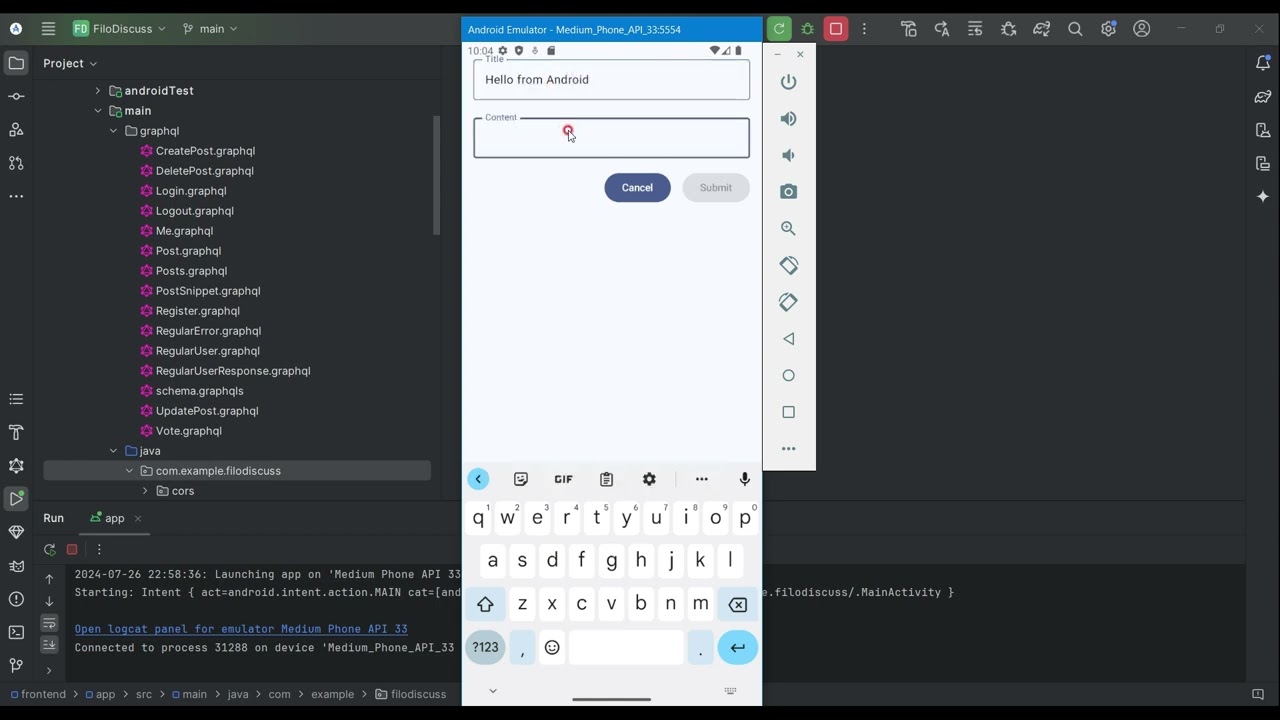Open the Notifications bell icon

click(1263, 63)
